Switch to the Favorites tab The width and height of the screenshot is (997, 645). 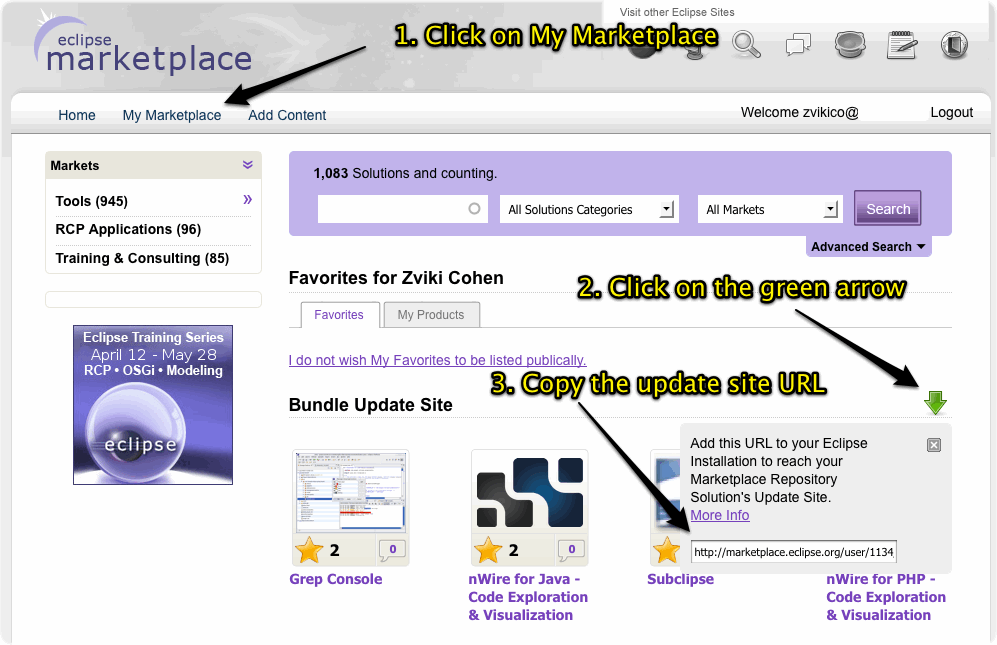340,315
